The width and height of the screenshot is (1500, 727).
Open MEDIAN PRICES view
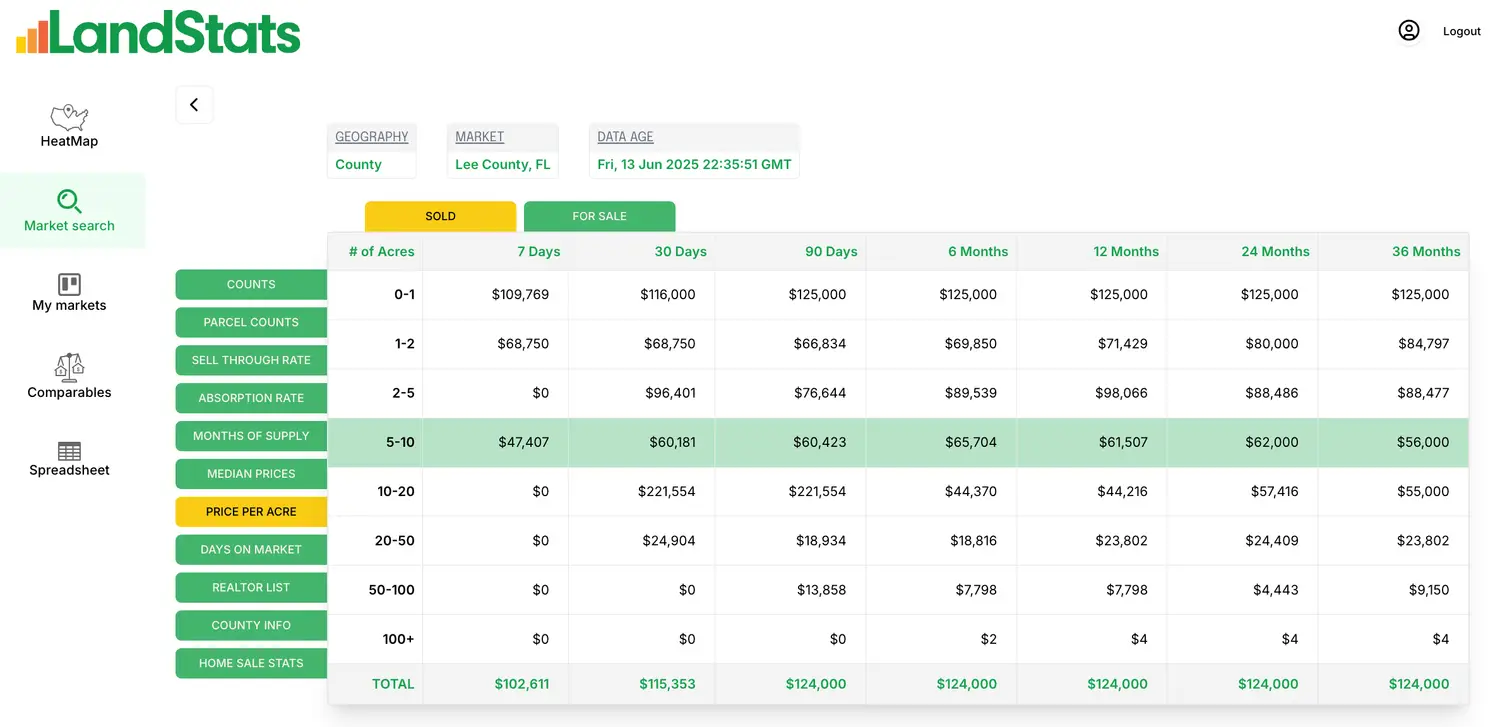click(x=251, y=473)
